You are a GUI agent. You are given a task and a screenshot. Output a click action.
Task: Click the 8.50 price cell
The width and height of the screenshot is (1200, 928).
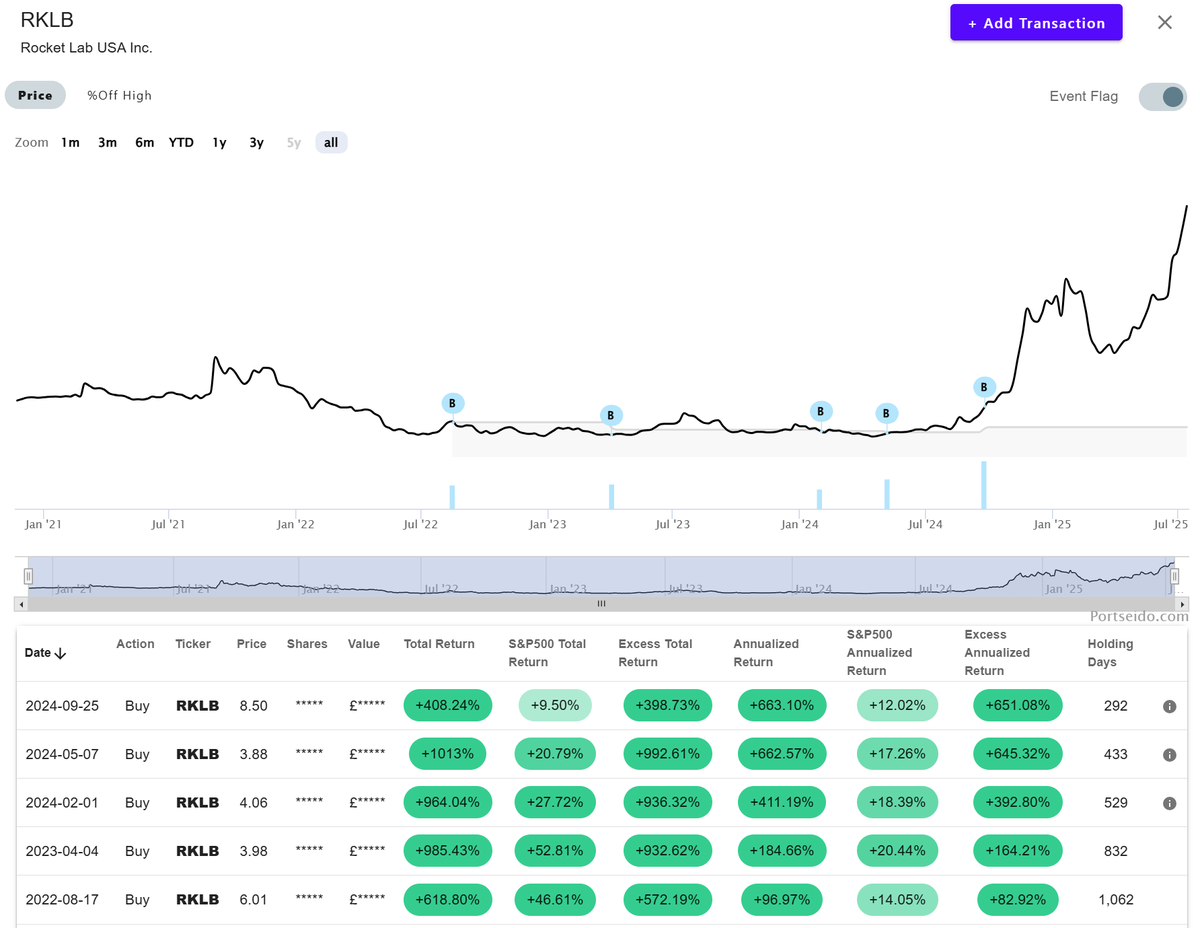pos(253,706)
